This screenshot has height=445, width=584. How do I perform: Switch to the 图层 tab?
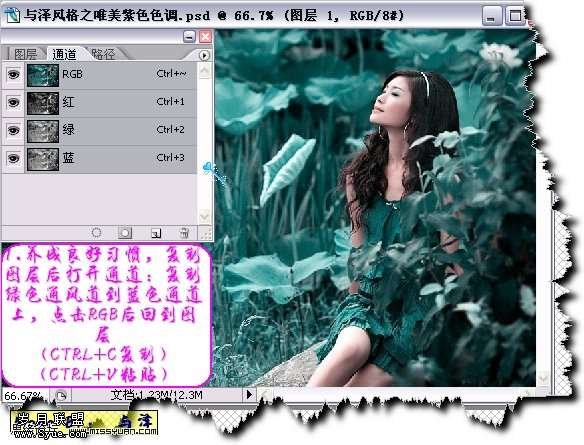[x=25, y=54]
